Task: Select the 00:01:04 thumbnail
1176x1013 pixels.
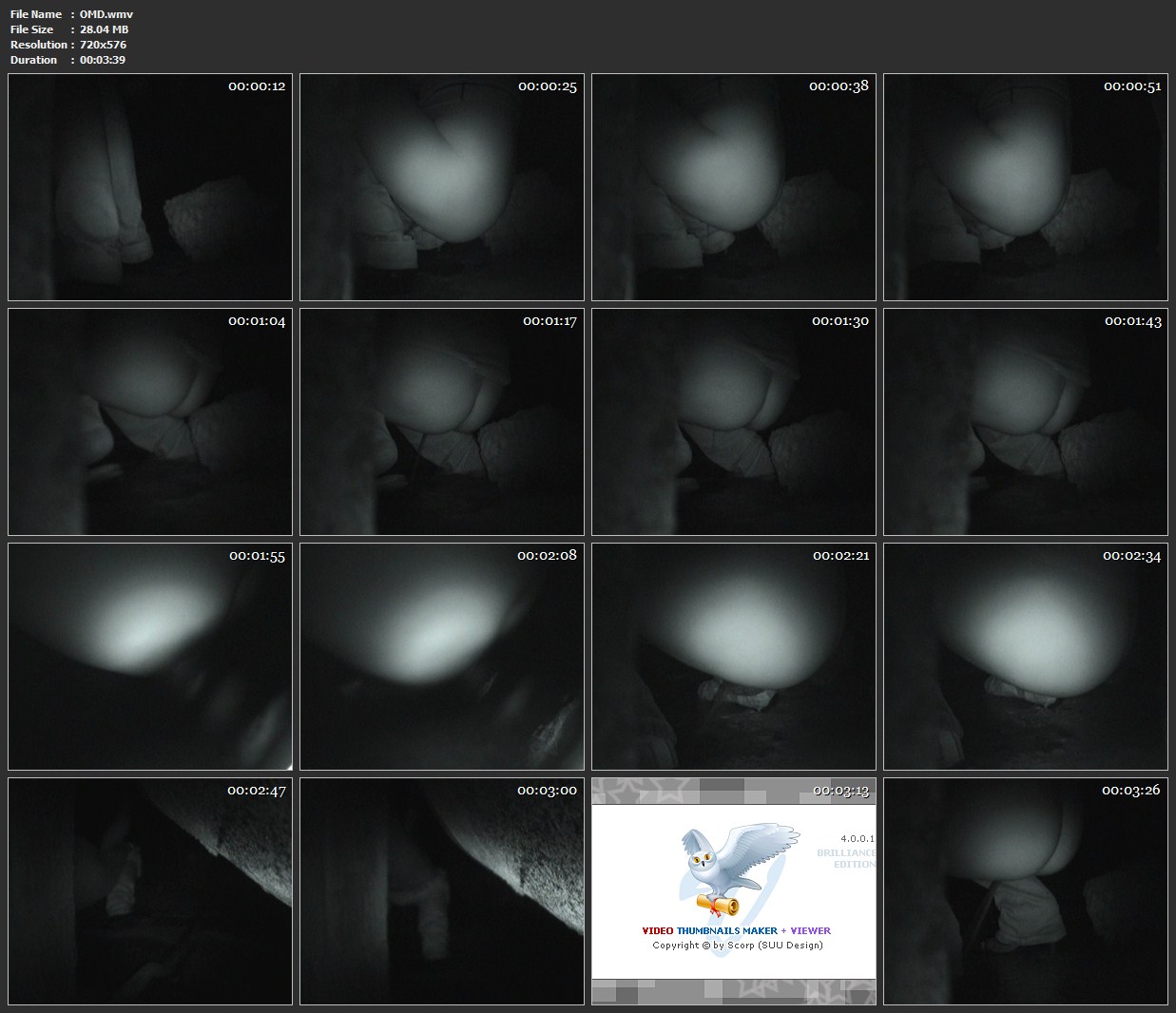Action: [150, 422]
